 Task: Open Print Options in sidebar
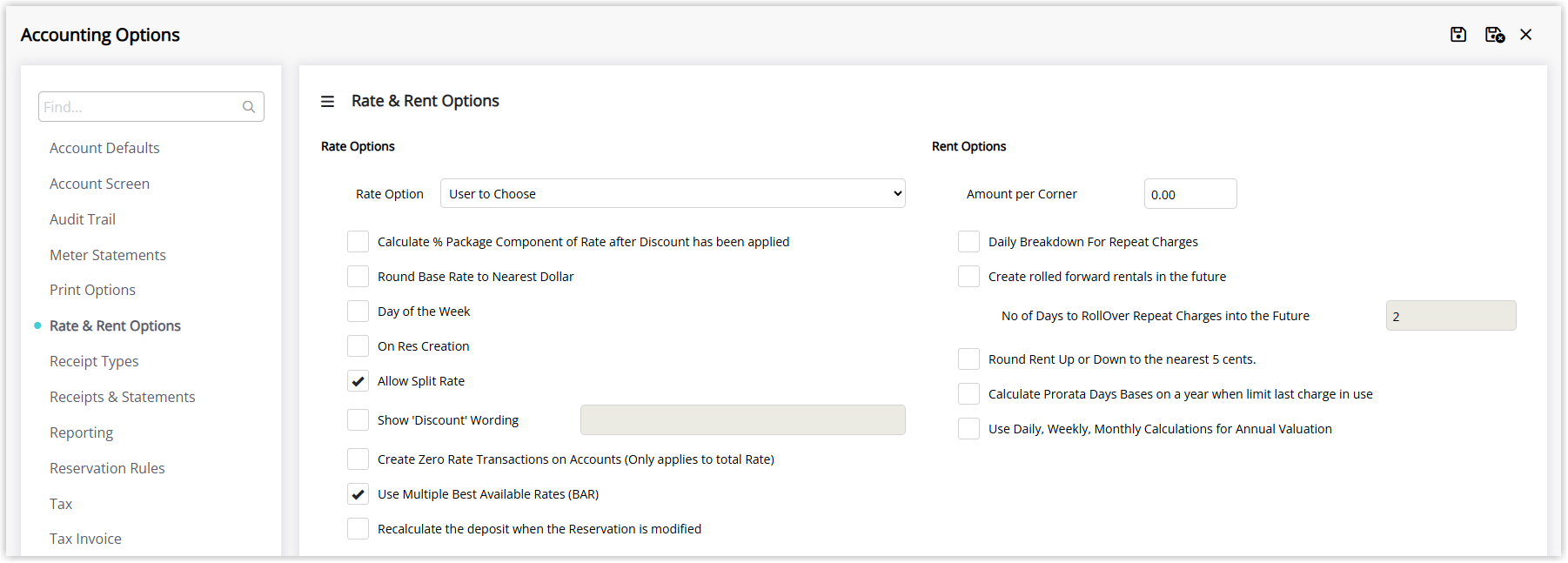[92, 290]
